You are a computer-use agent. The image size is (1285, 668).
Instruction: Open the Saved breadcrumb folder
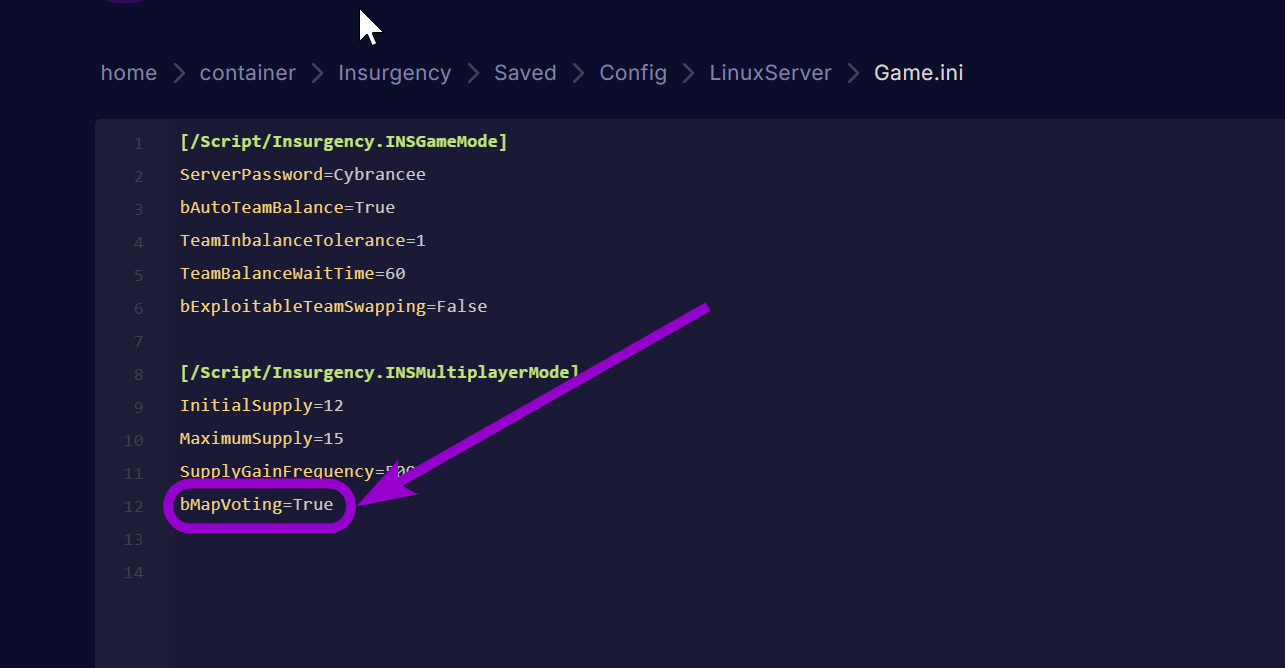tap(525, 73)
